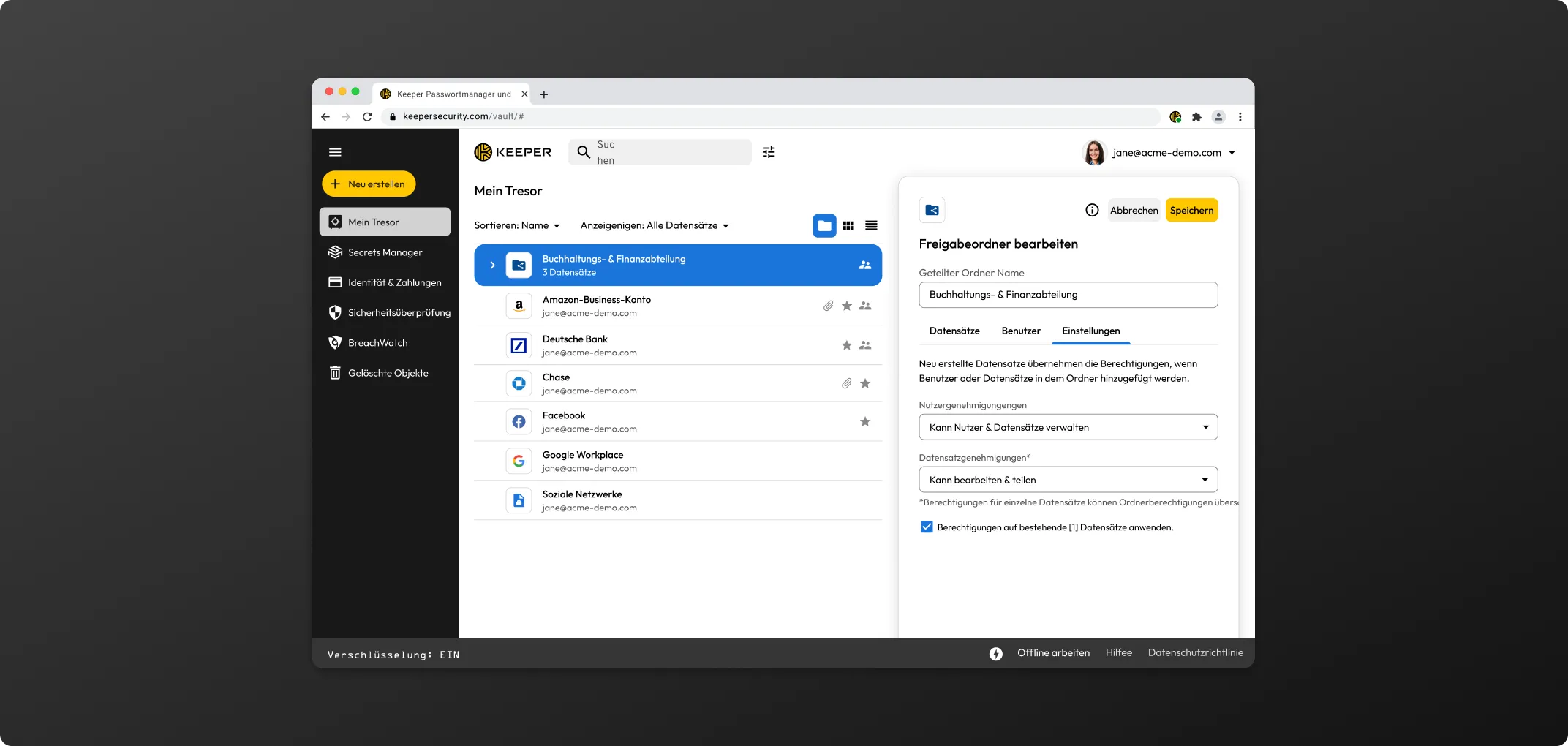Click attachment icon on Amazon-Business-Konto
Screen dimensions: 1568x746
828,306
